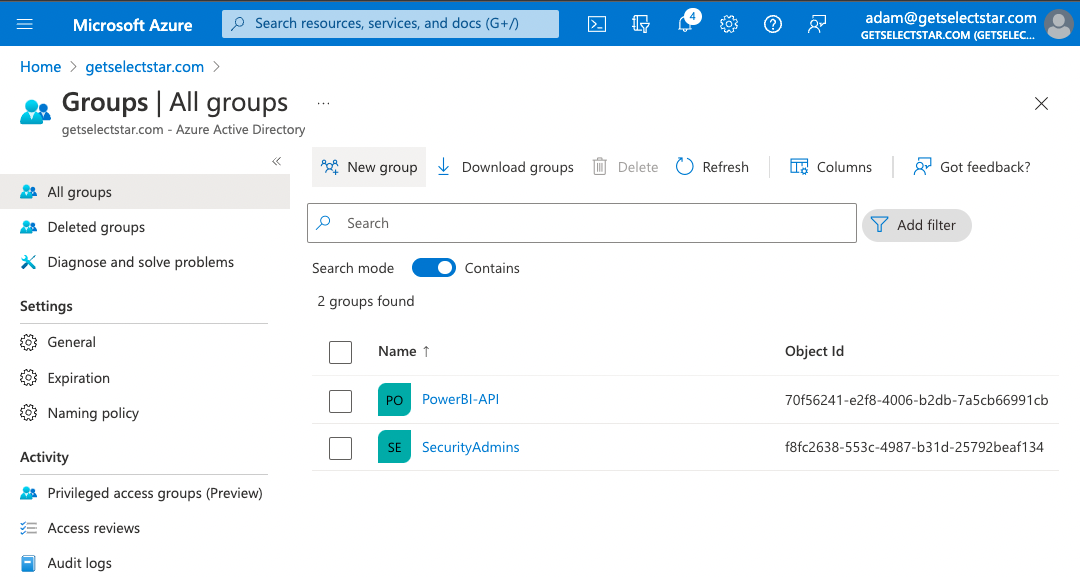Open Directories and subscriptions filter icon
The image size is (1080, 577).
click(x=641, y=24)
